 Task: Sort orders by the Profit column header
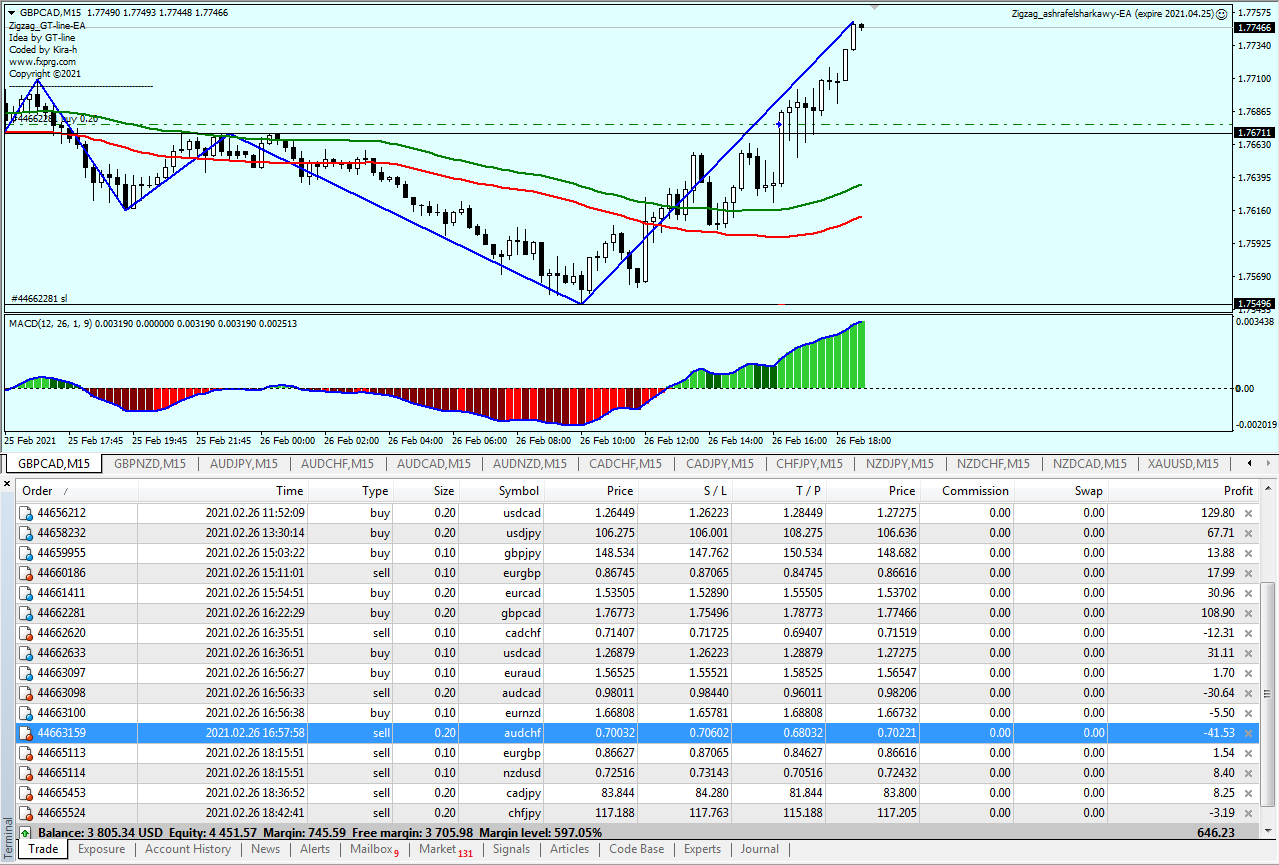click(x=1182, y=491)
